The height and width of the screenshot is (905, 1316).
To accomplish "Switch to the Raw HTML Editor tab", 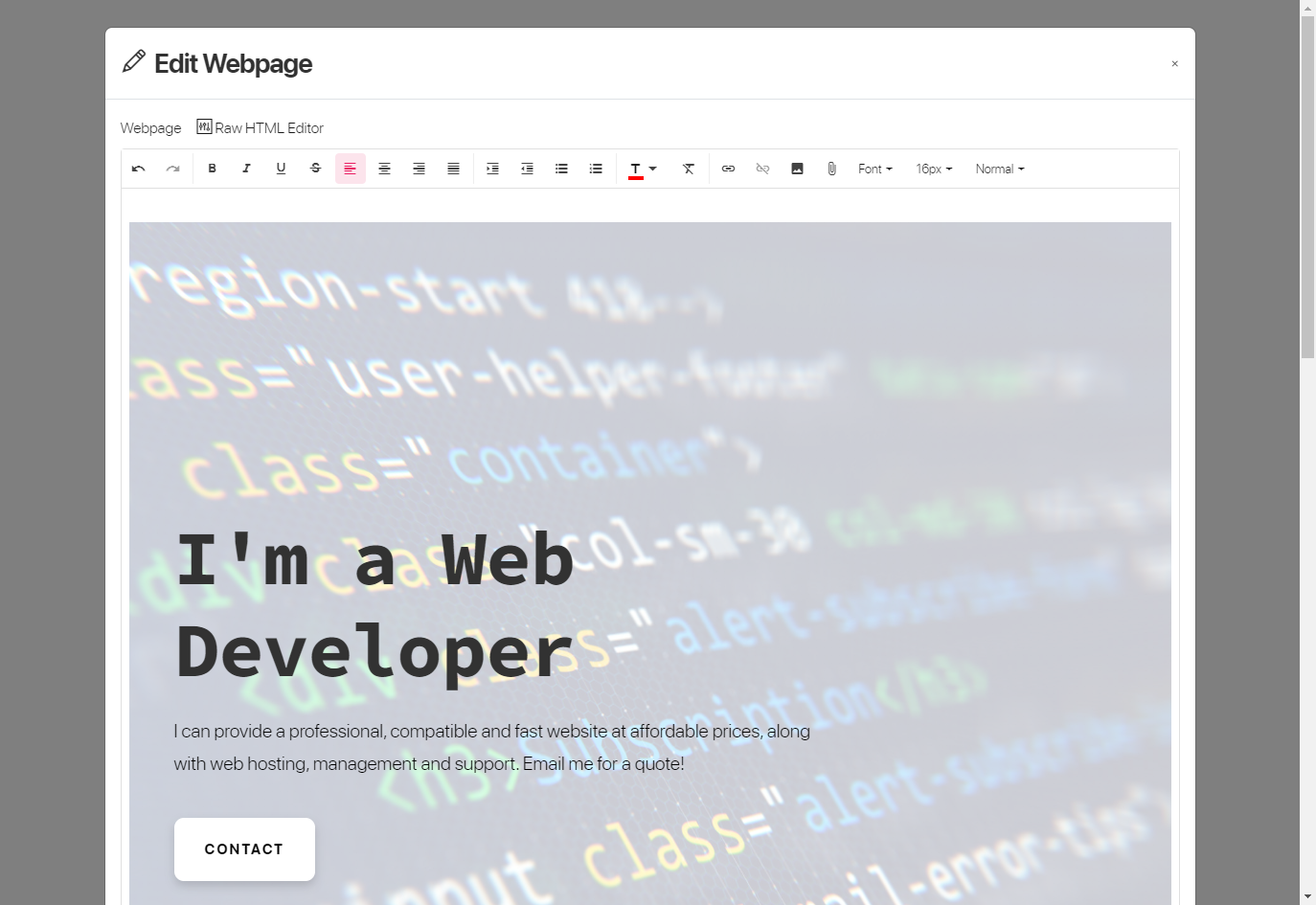I will [x=261, y=127].
